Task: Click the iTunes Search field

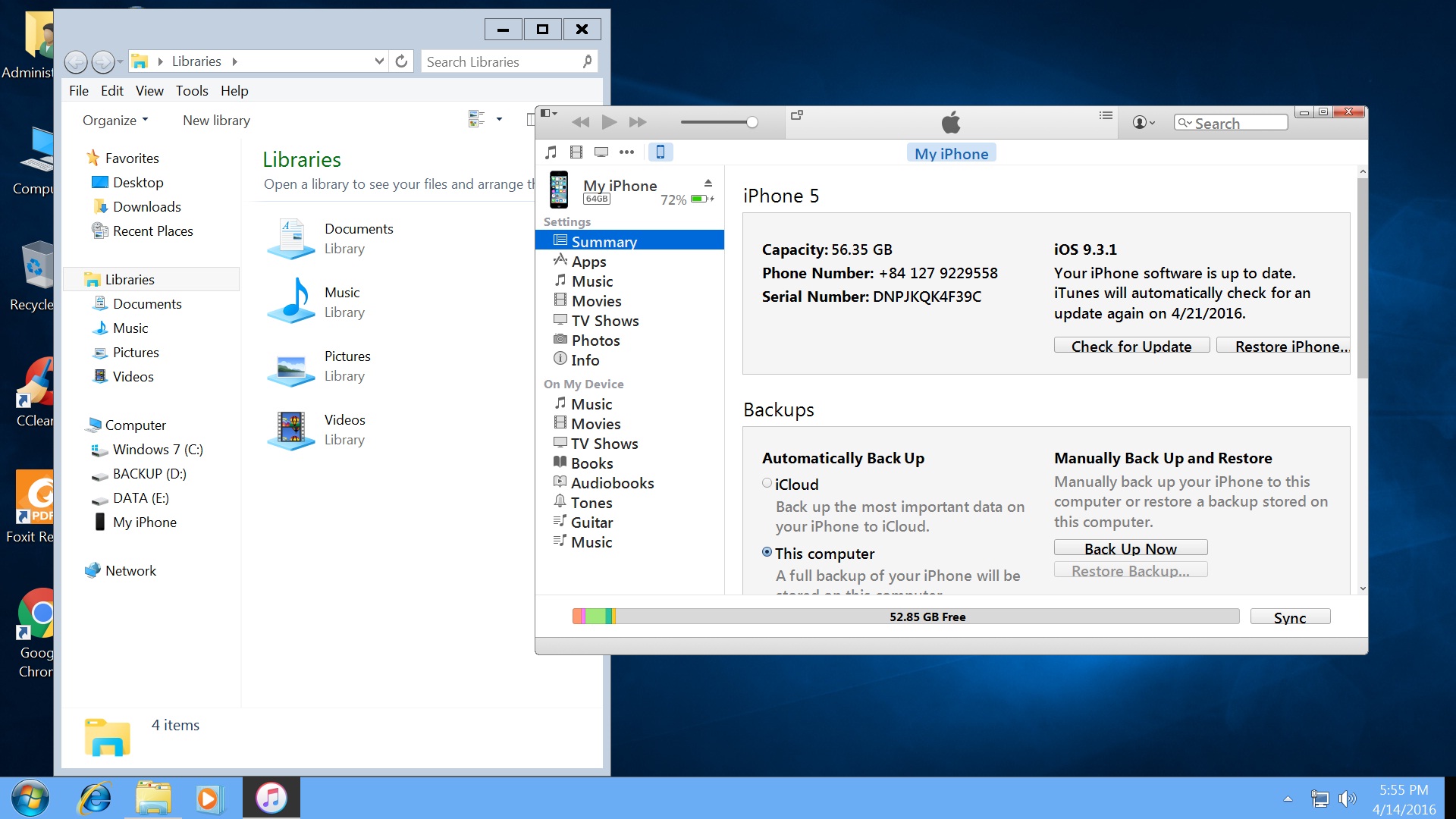Action: [x=1231, y=123]
